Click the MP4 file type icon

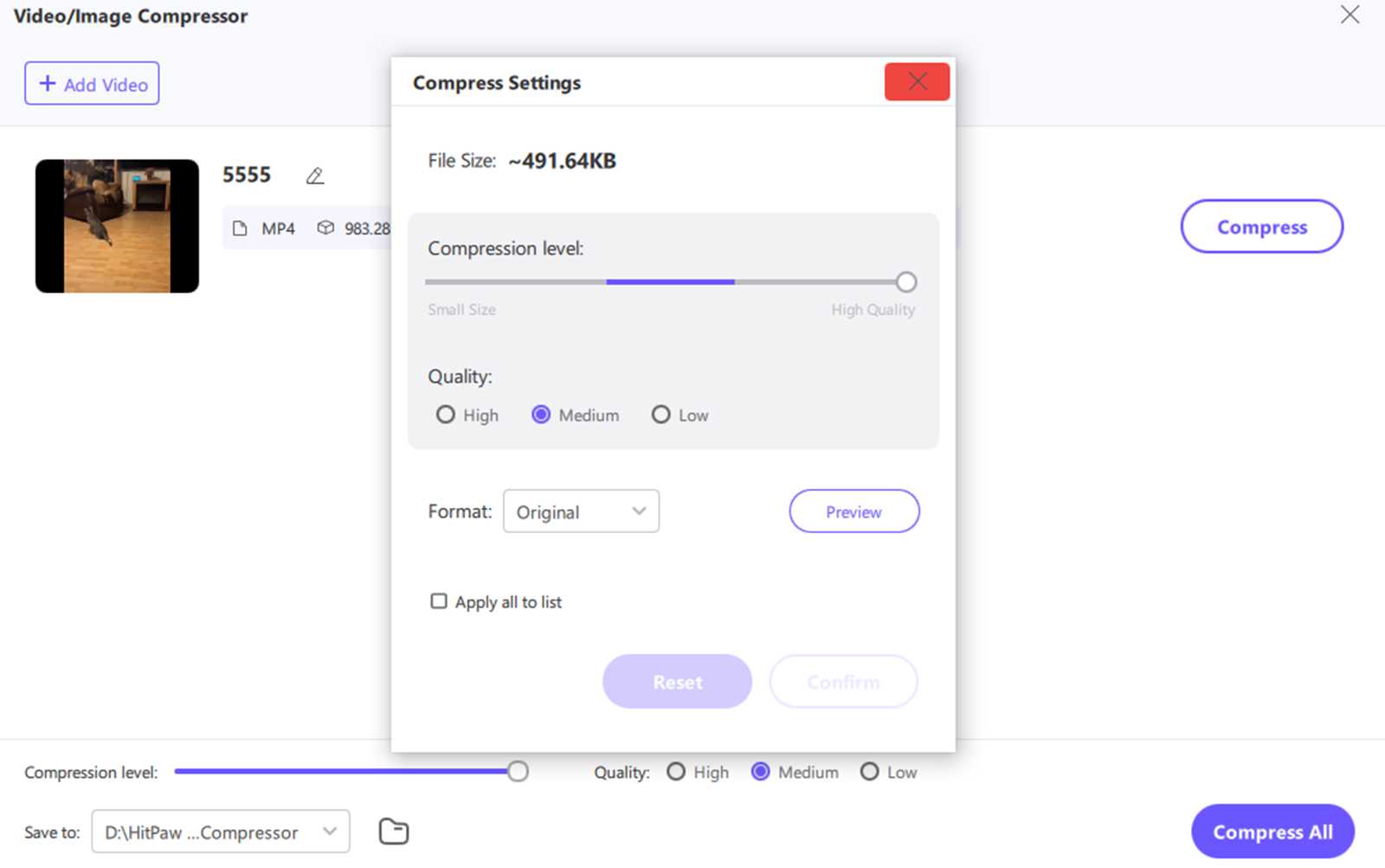(240, 228)
